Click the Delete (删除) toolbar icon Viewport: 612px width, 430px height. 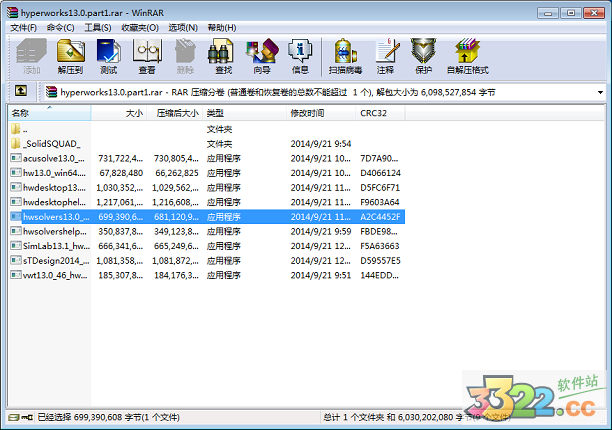coord(185,51)
